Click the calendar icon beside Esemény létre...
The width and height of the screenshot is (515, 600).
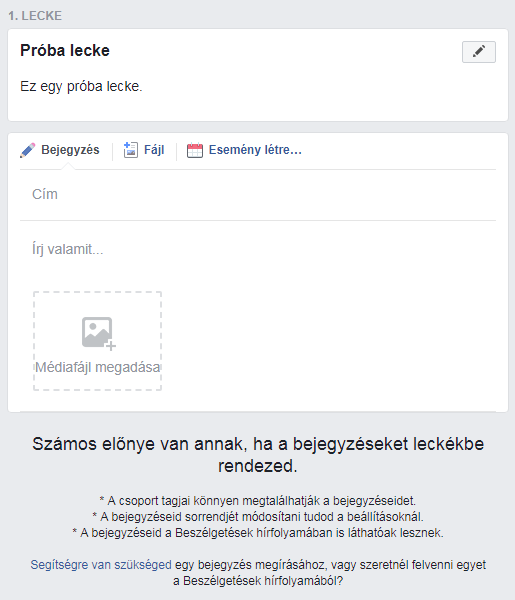coord(195,150)
